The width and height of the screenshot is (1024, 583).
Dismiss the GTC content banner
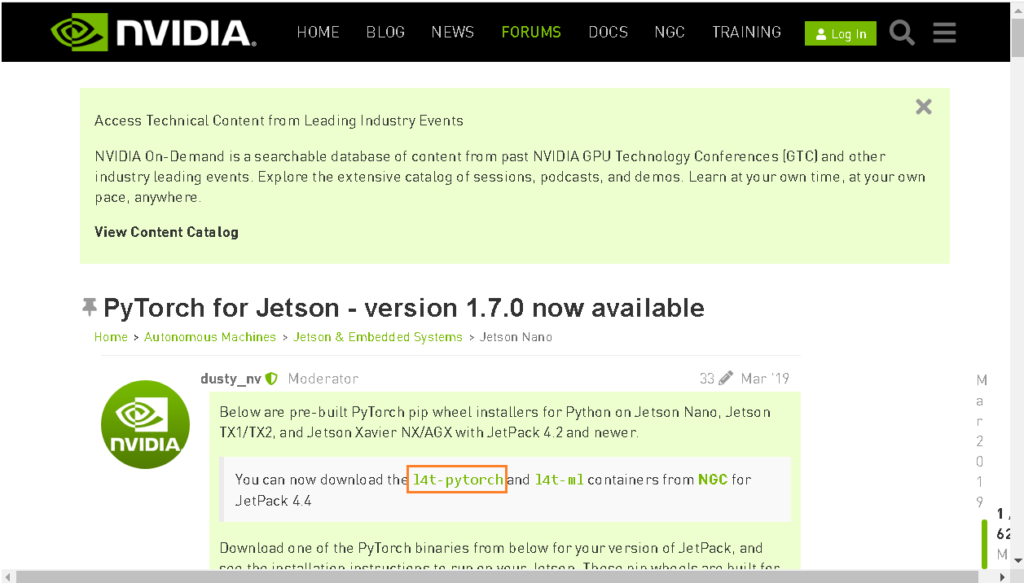click(922, 106)
